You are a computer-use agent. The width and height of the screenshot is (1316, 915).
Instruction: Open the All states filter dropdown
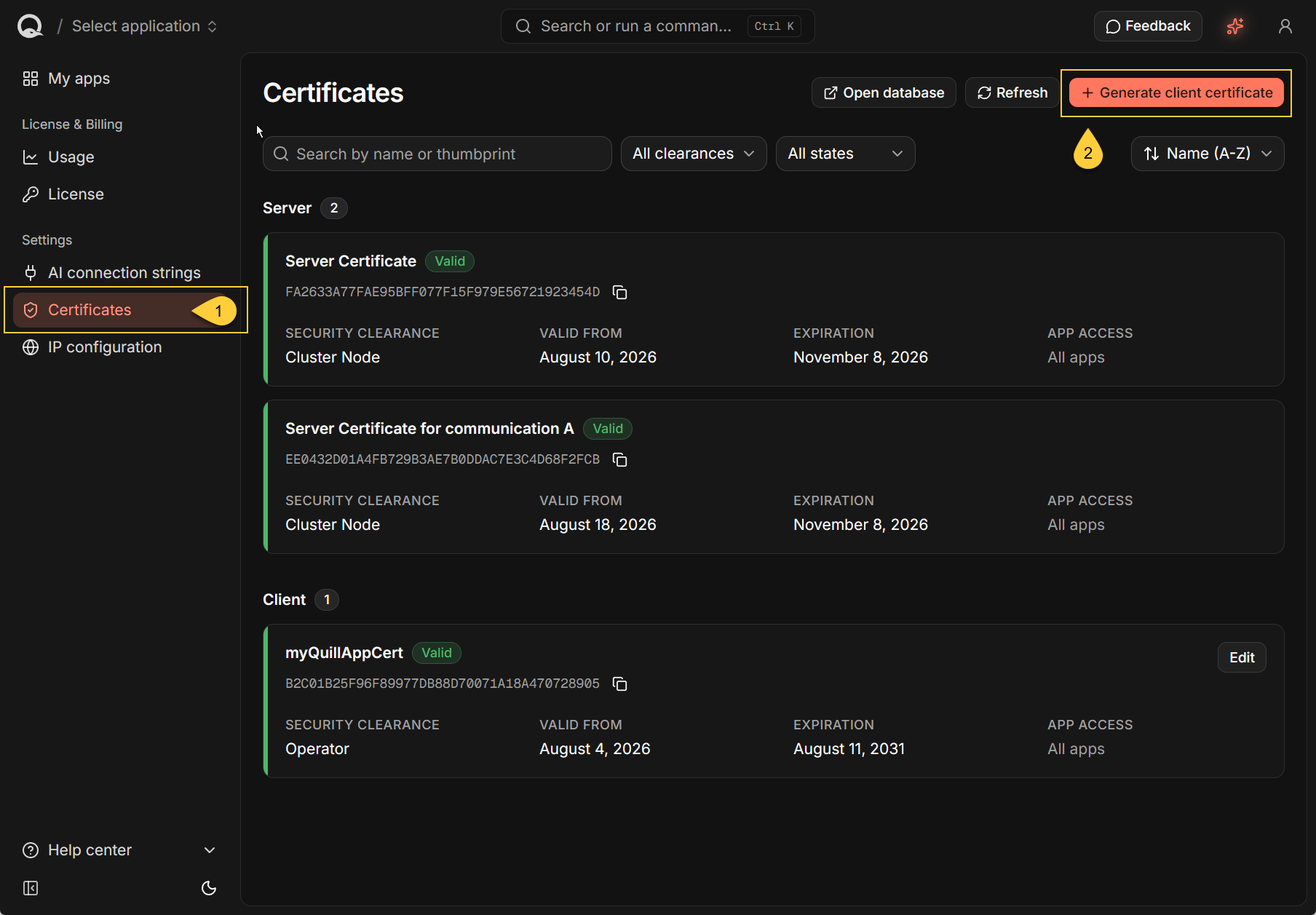(845, 154)
